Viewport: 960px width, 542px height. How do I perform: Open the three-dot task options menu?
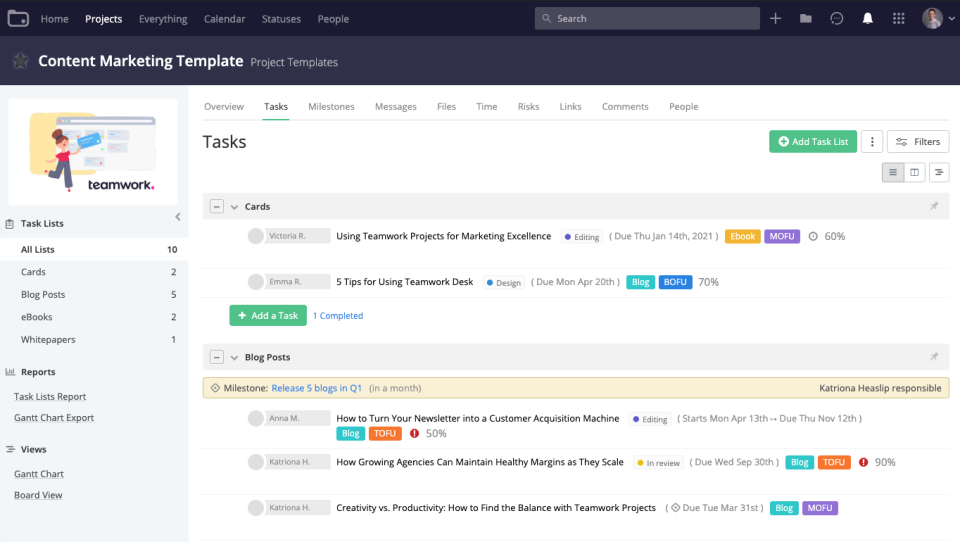coord(872,142)
